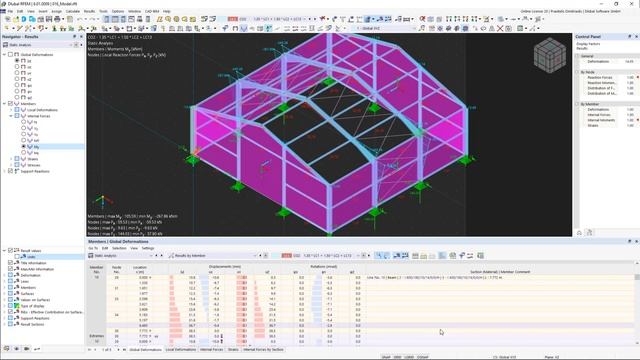Collapse the Global Deformations tree node
Screen dimensions: 640x360
(x=4, y=54)
